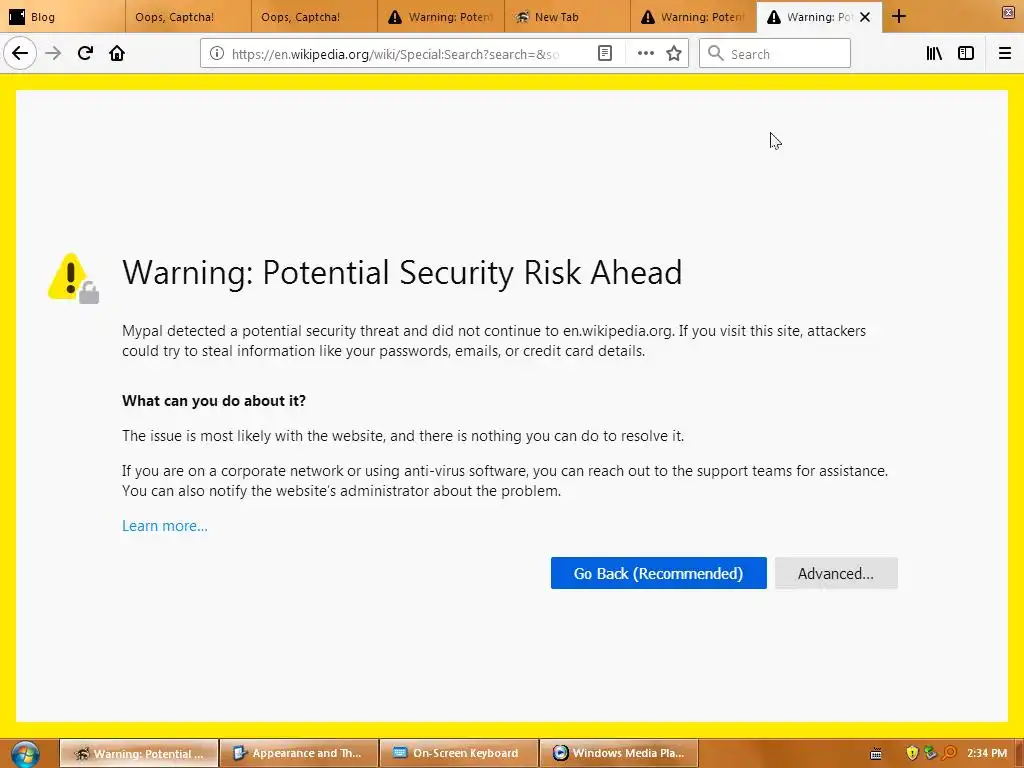
Task: Select the Warning tab right of New Tab
Action: click(x=694, y=17)
